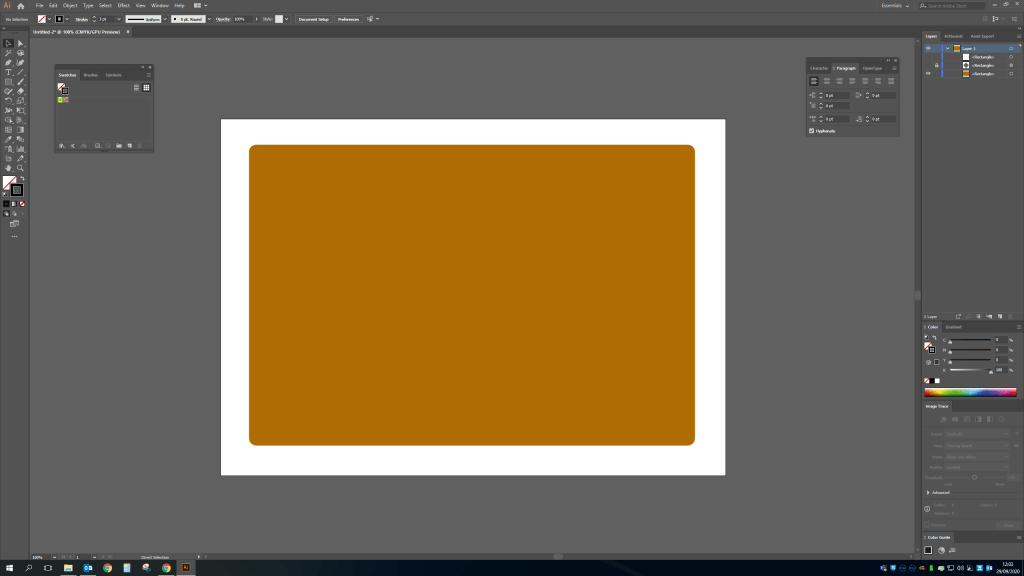This screenshot has width=1024, height=576.
Task: Uncheck the Hyphenate checkbox
Action: (811, 131)
